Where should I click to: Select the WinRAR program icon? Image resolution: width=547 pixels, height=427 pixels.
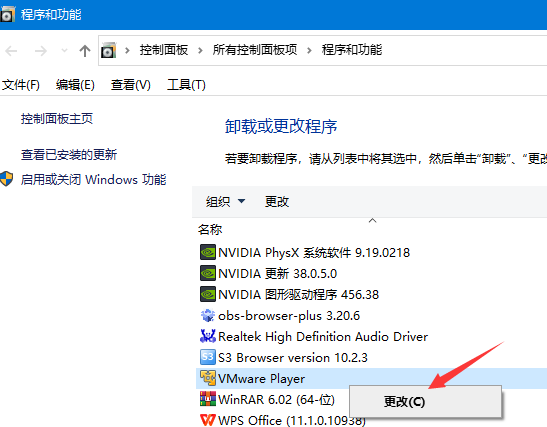click(x=208, y=399)
